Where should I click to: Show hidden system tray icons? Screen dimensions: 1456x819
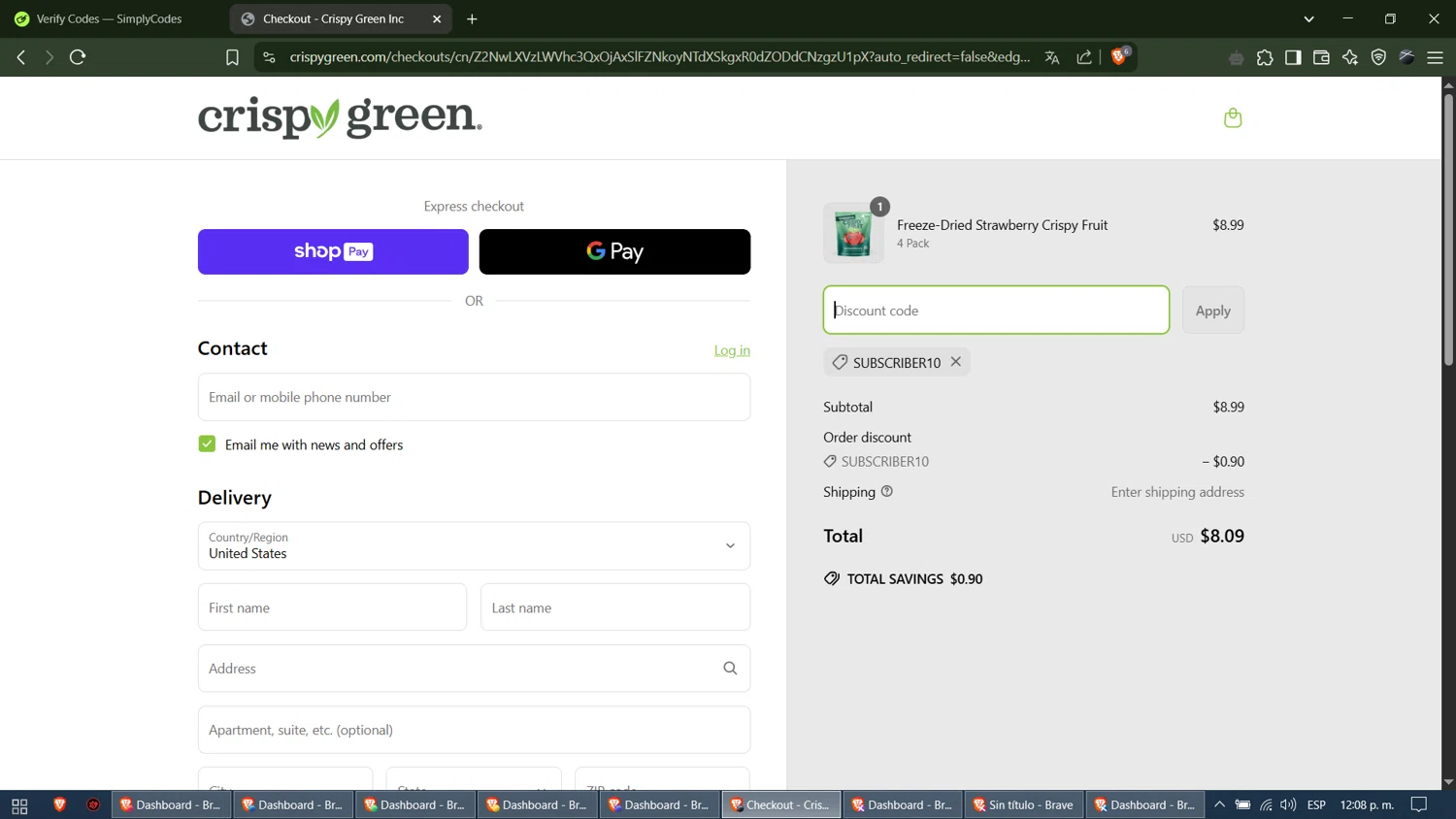1219,804
